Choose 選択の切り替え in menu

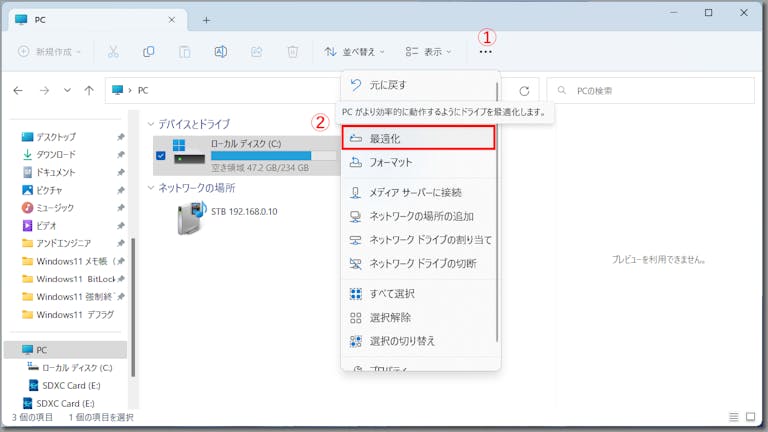click(x=419, y=341)
